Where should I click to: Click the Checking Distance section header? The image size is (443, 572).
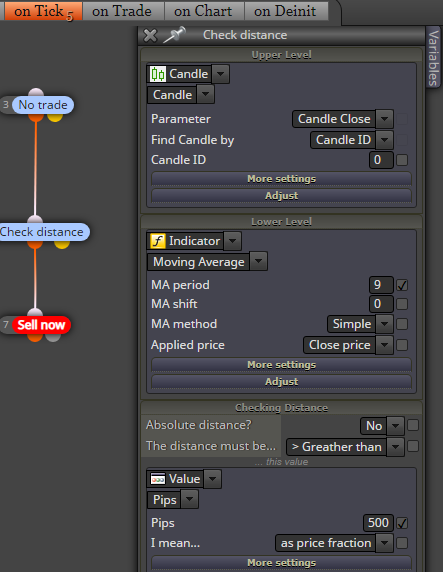pos(281,407)
